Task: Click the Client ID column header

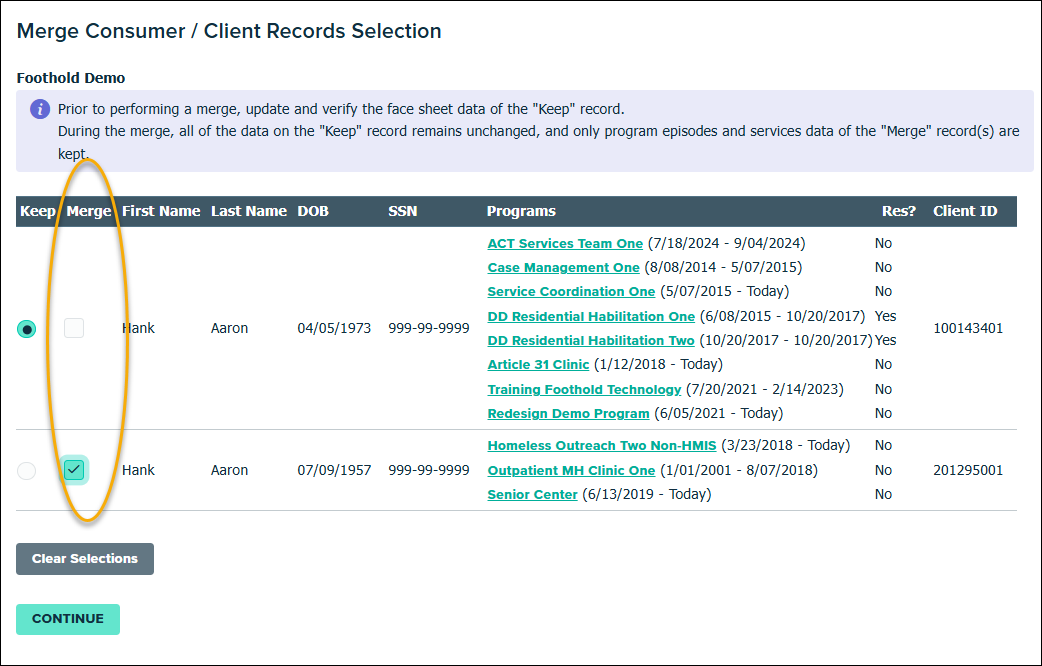Action: (x=964, y=212)
